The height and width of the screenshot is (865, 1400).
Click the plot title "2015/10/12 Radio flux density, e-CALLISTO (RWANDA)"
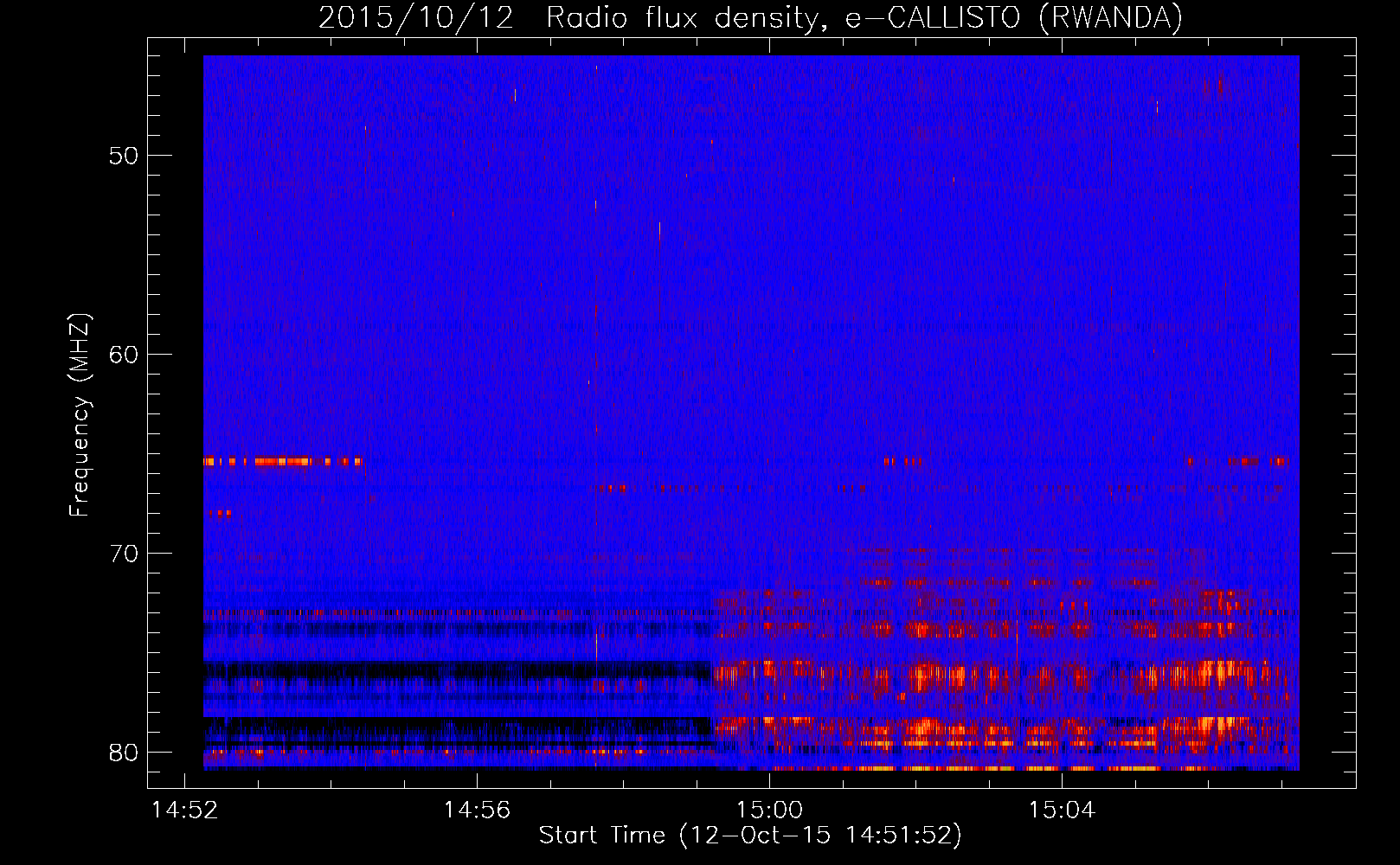pos(750,17)
